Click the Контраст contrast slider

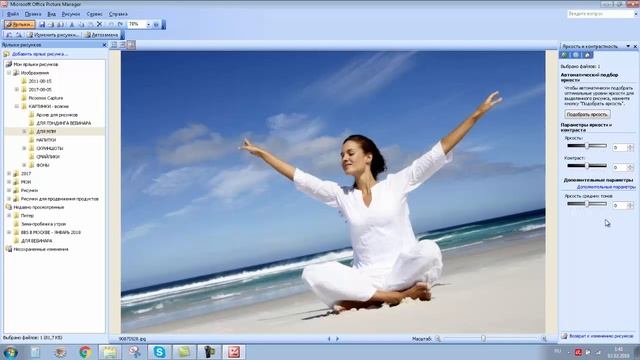pos(587,166)
